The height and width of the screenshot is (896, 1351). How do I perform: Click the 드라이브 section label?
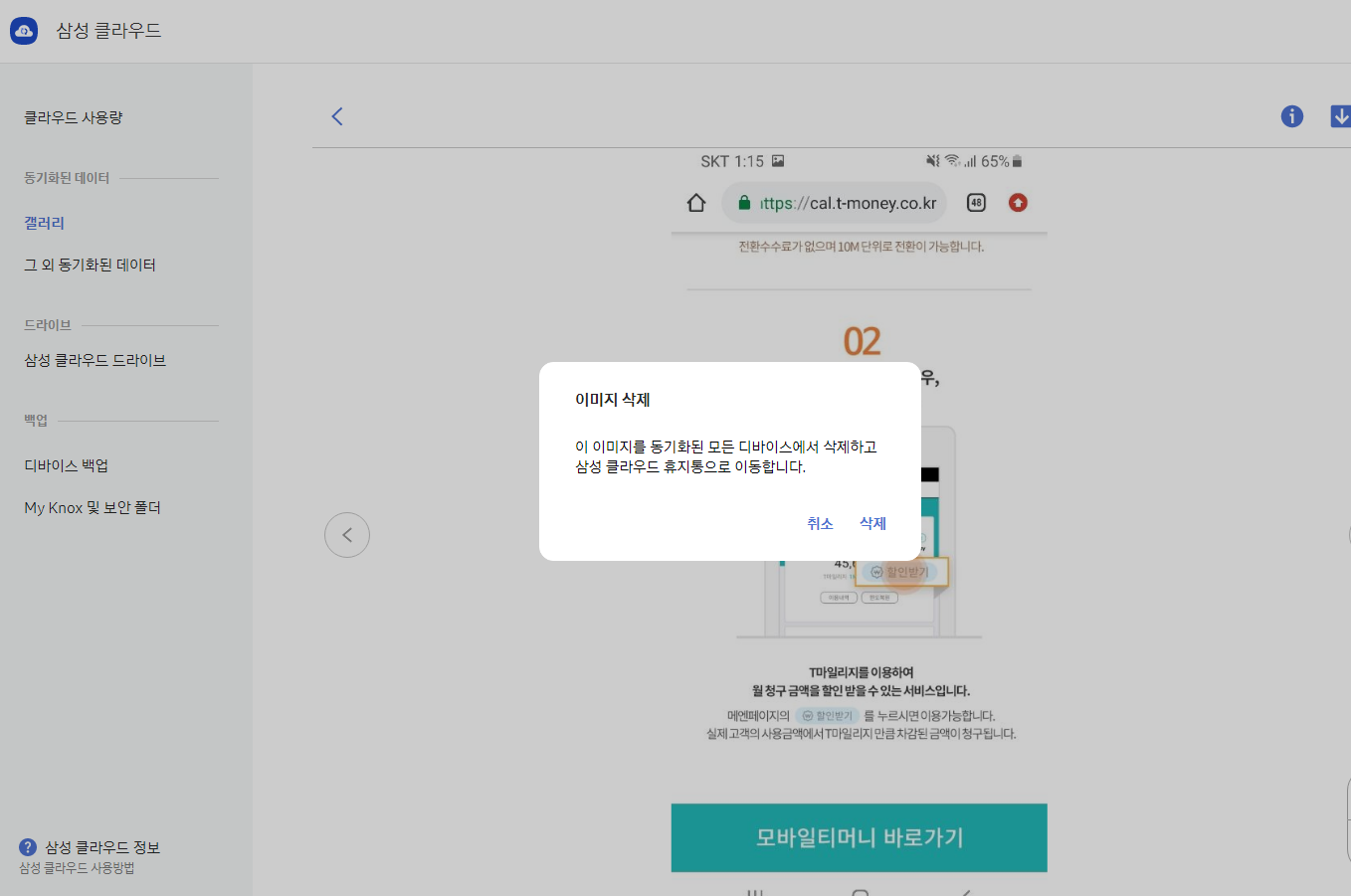pyautogui.click(x=48, y=325)
